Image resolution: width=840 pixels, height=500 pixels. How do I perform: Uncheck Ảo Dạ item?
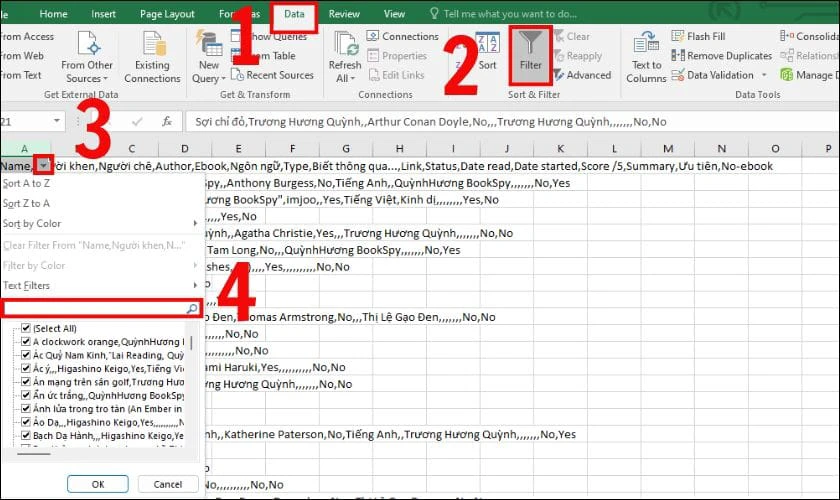(x=25, y=422)
